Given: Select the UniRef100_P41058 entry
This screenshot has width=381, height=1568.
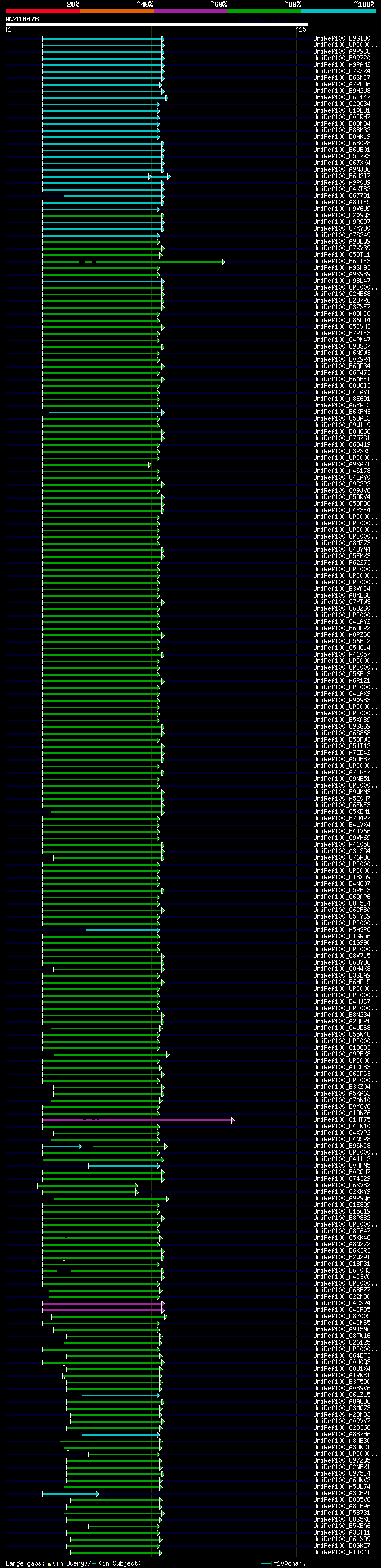Looking at the screenshot, I should click(x=342, y=845).
